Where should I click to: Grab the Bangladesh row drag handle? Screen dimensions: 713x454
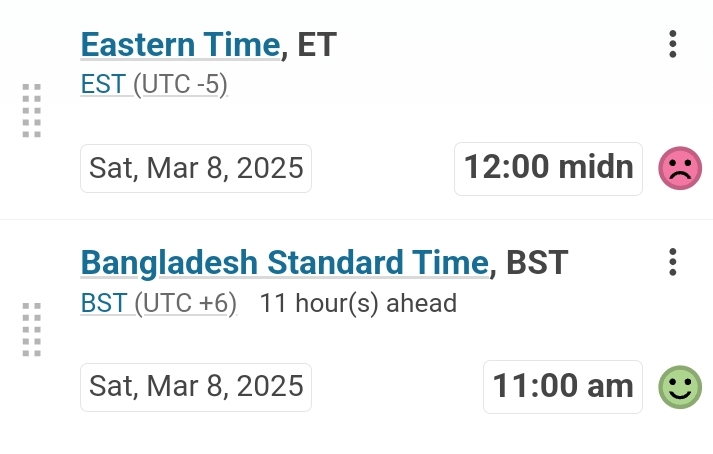click(x=32, y=329)
